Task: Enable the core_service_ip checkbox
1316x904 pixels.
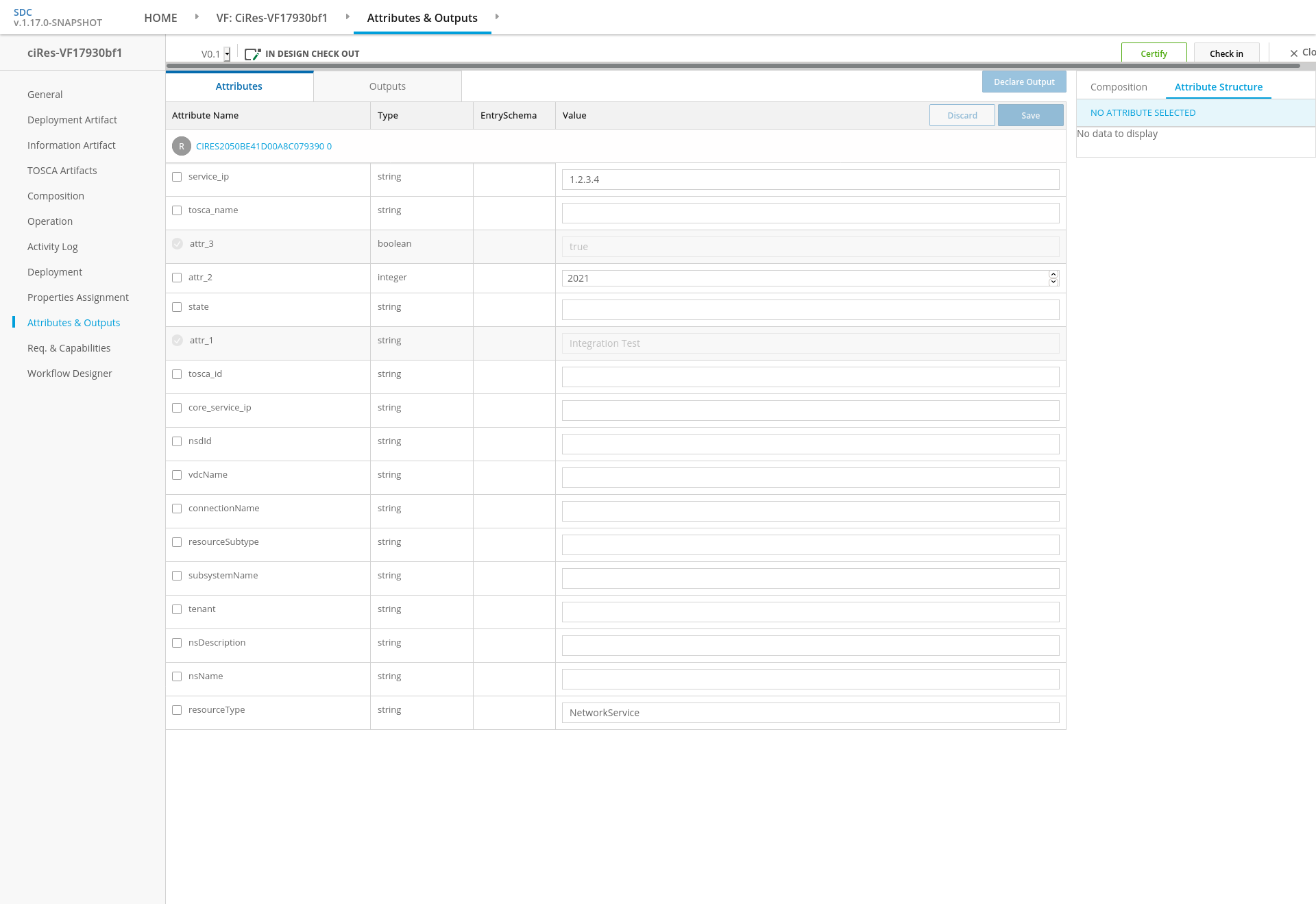Action: [x=177, y=408]
